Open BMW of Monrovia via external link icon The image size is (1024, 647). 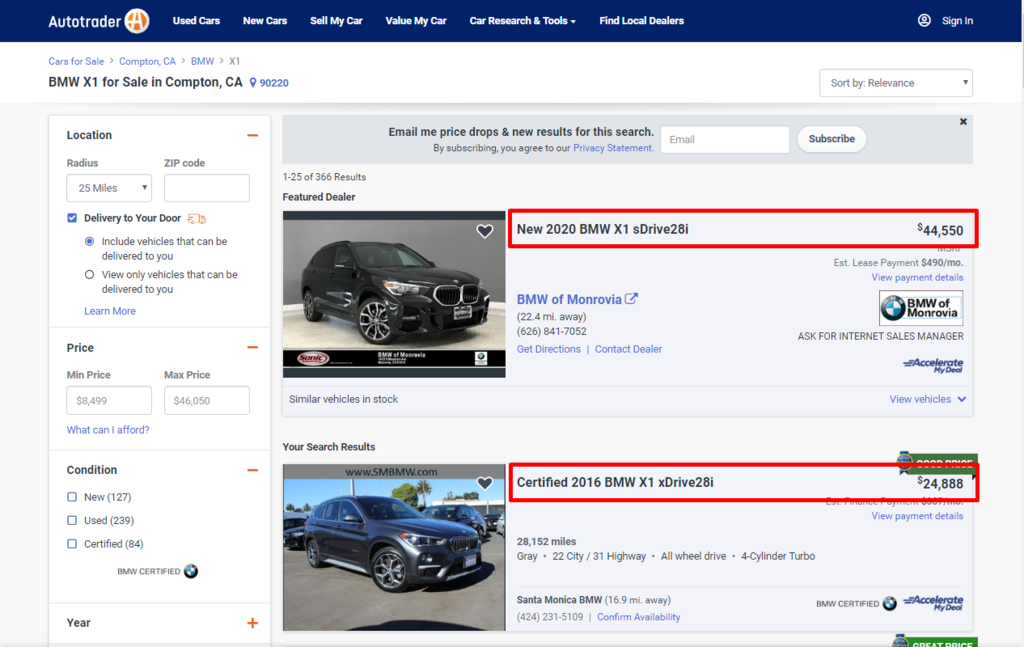click(x=631, y=298)
